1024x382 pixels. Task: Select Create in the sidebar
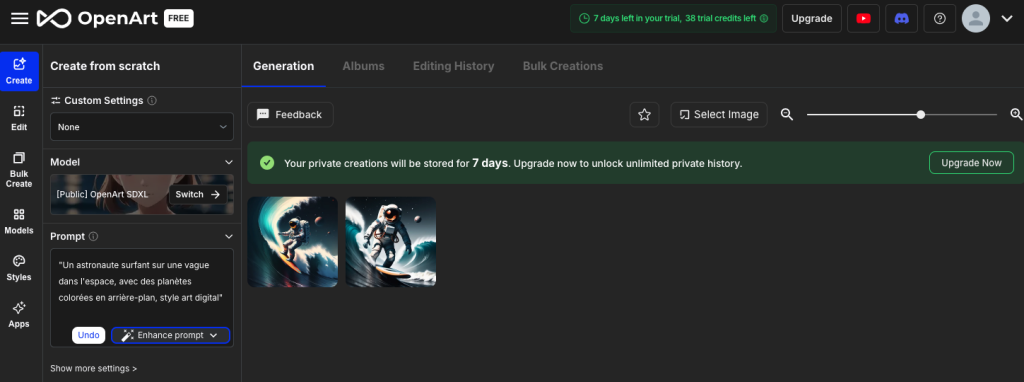click(x=19, y=71)
